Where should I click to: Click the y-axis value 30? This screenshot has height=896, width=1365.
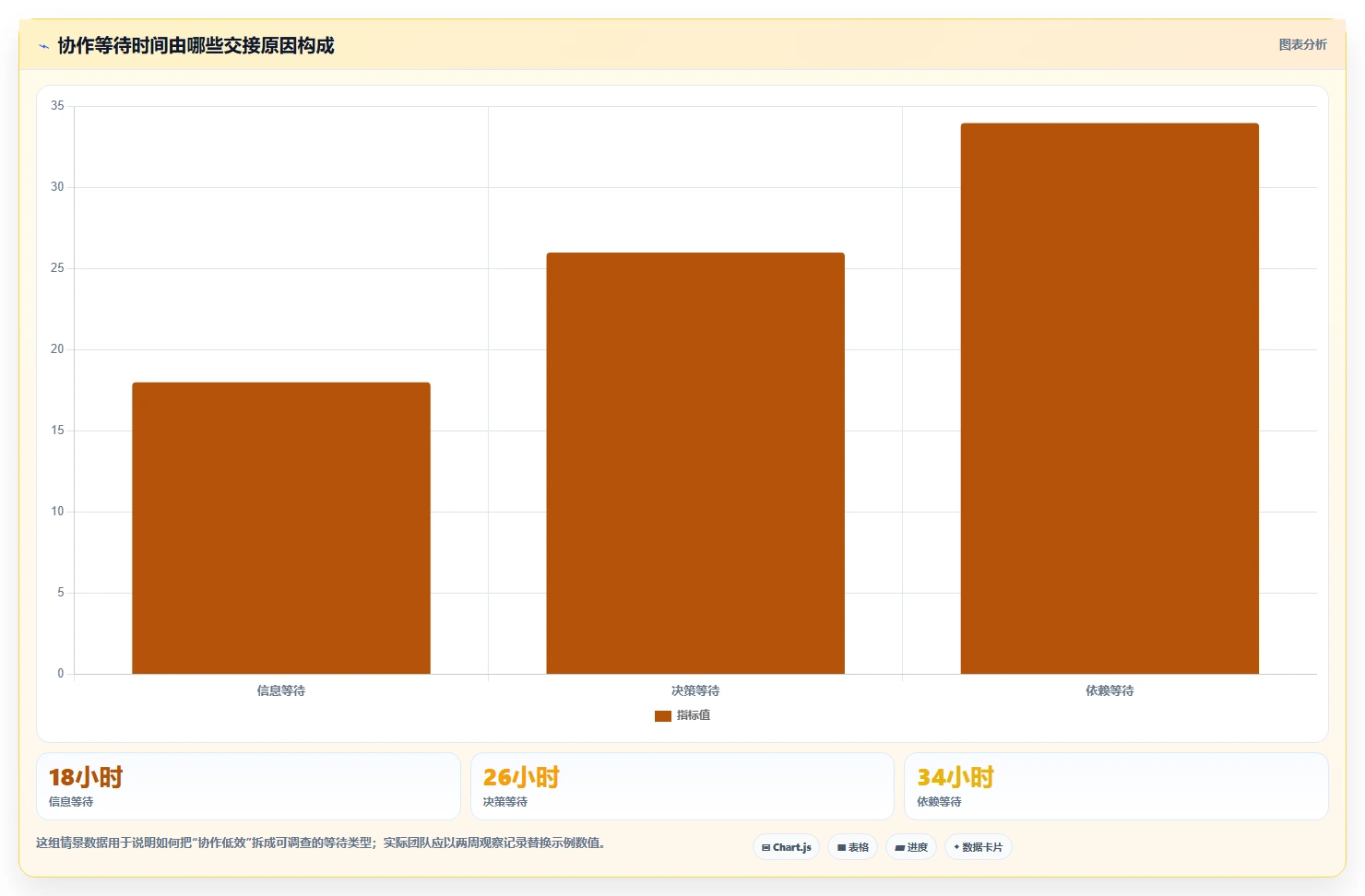(x=58, y=187)
